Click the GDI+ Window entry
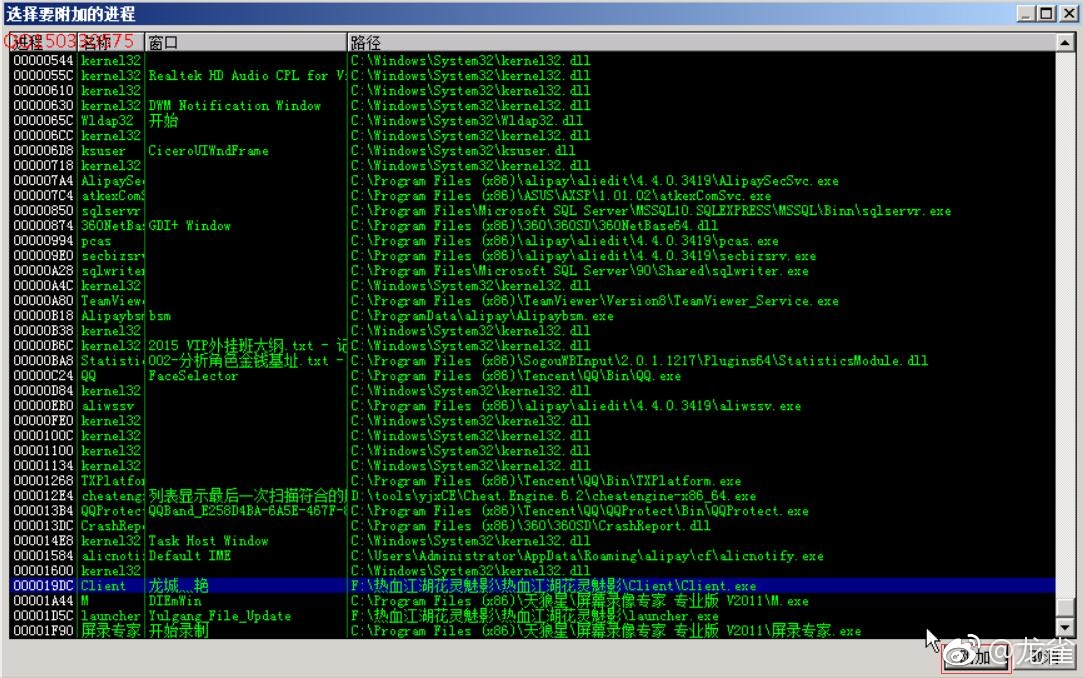 tap(189, 225)
